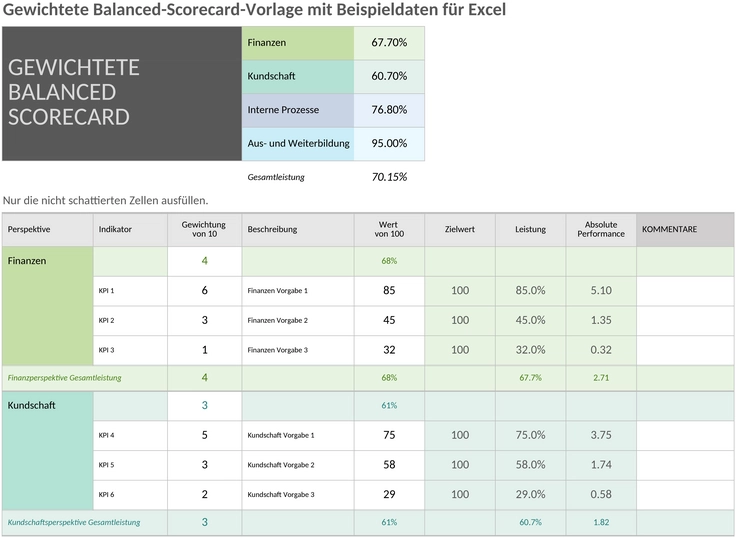
Task: Select Finanzen Vorgabe 2 description cell
Action: (298, 321)
